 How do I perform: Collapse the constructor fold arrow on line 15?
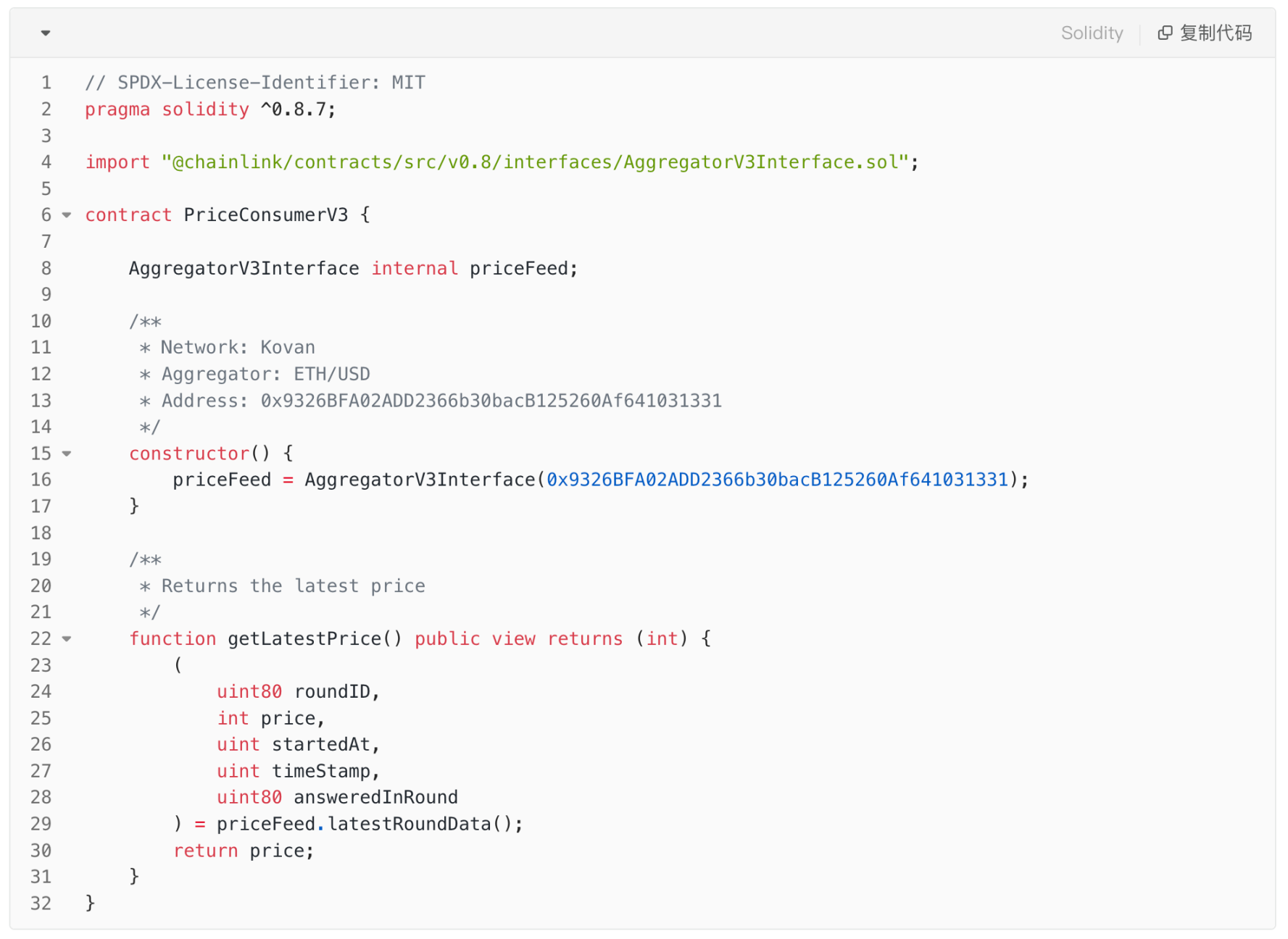point(67,454)
